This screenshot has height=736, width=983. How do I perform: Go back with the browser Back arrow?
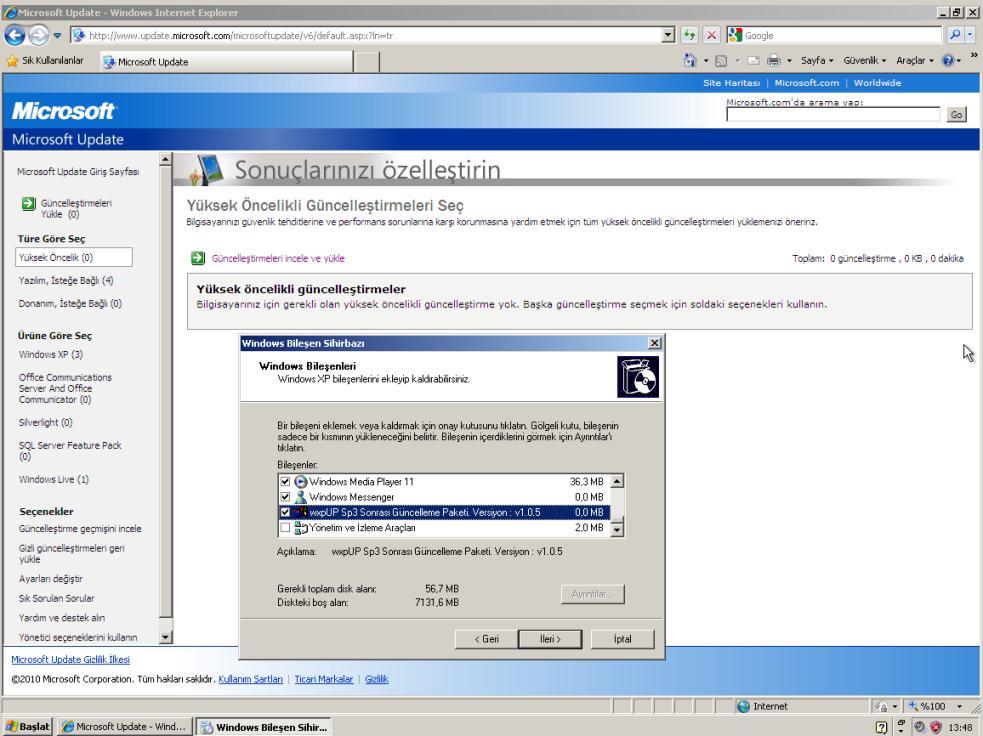(x=15, y=35)
